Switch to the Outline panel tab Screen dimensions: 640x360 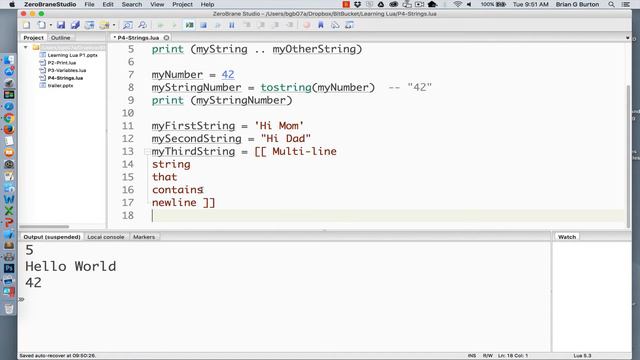pos(60,38)
